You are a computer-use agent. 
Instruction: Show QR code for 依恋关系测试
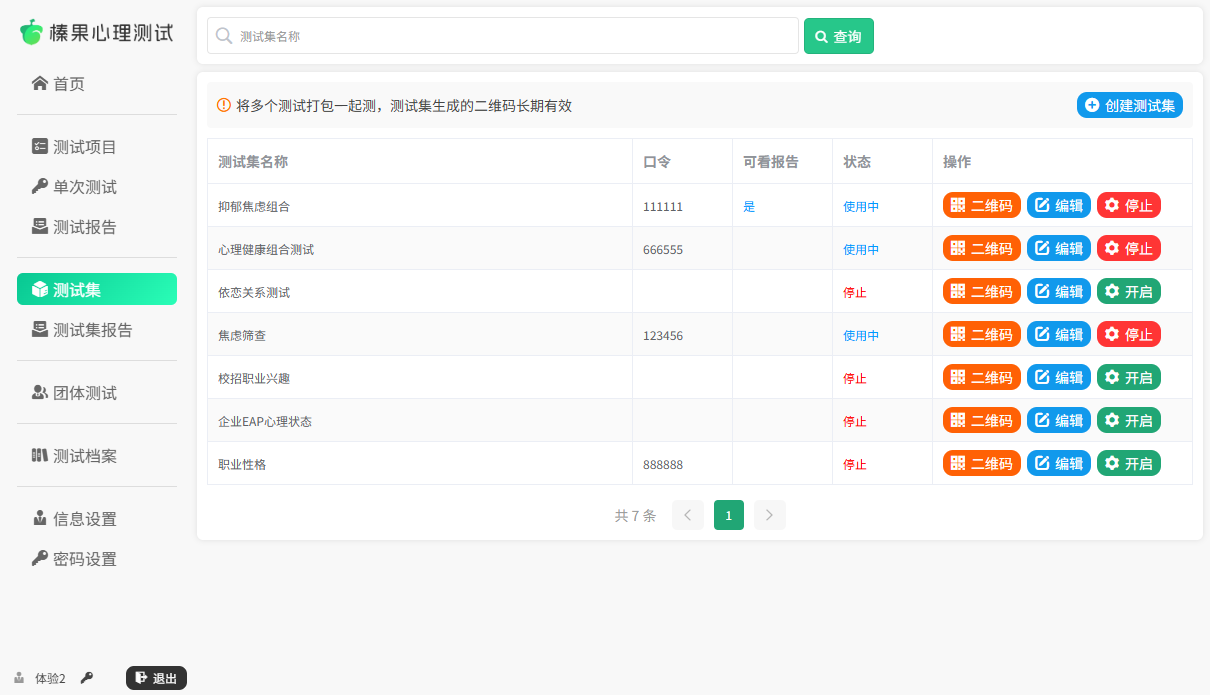tap(982, 291)
